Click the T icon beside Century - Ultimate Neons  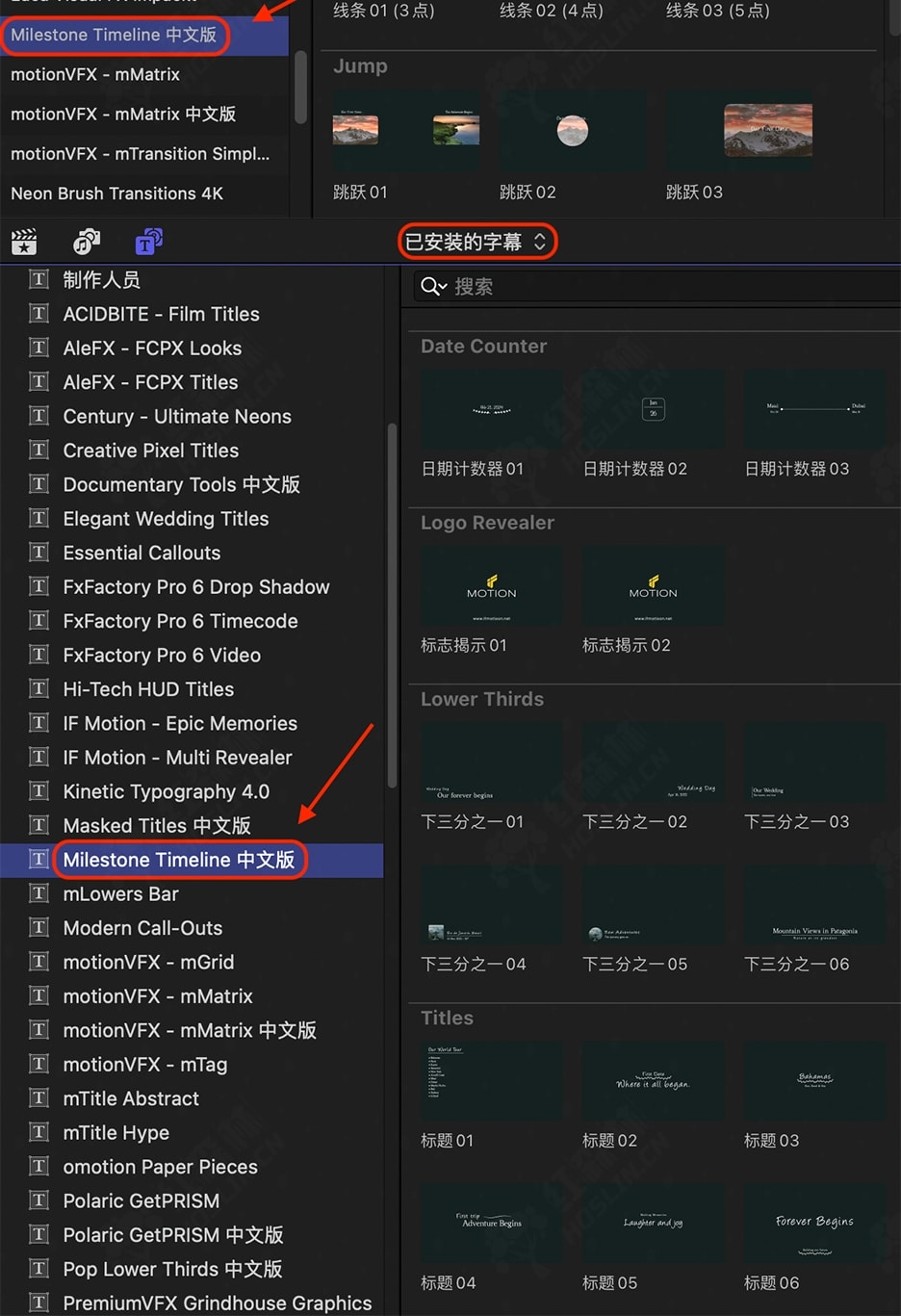pyautogui.click(x=39, y=416)
